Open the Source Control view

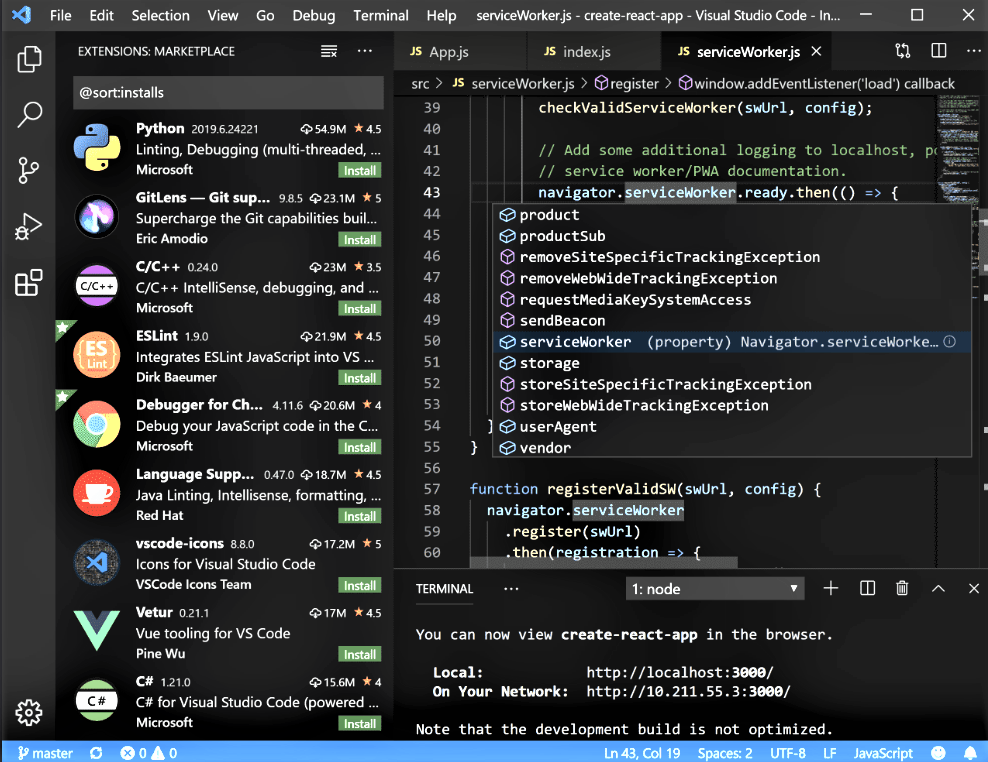(x=29, y=170)
